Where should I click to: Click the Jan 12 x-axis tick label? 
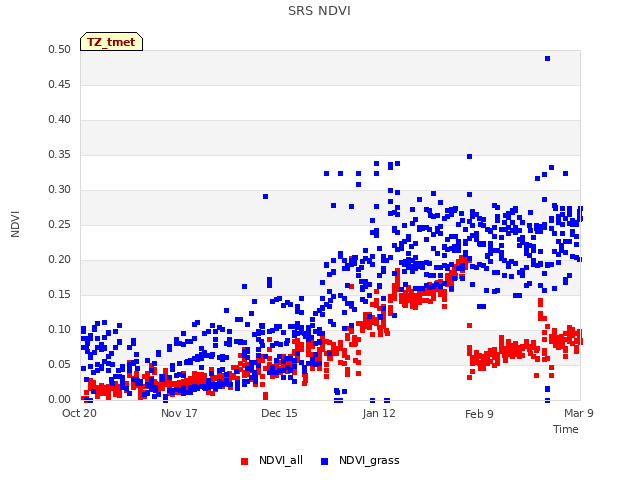pos(379,413)
